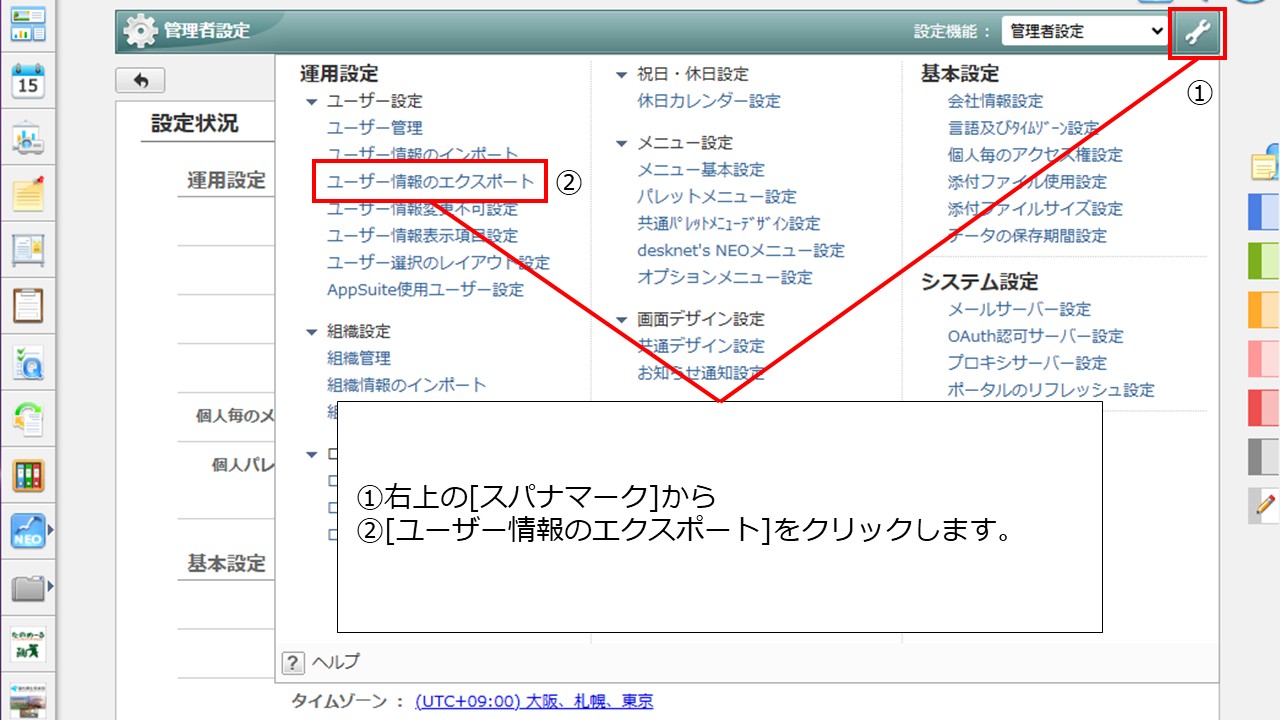The height and width of the screenshot is (720, 1280).
Task: Open メールサーバー設定
Action: (1019, 310)
